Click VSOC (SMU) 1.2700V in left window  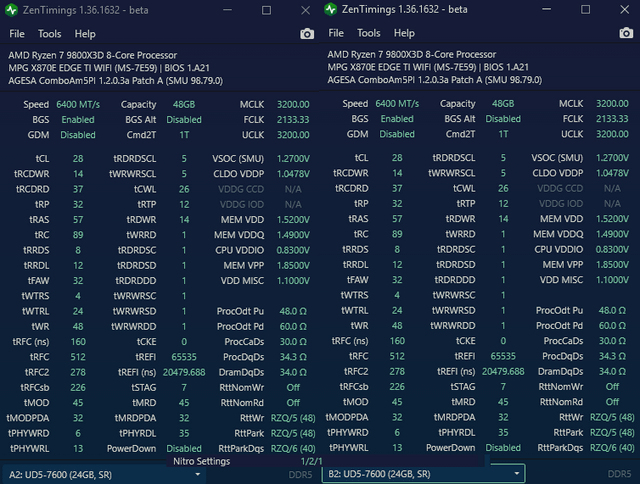tap(293, 158)
